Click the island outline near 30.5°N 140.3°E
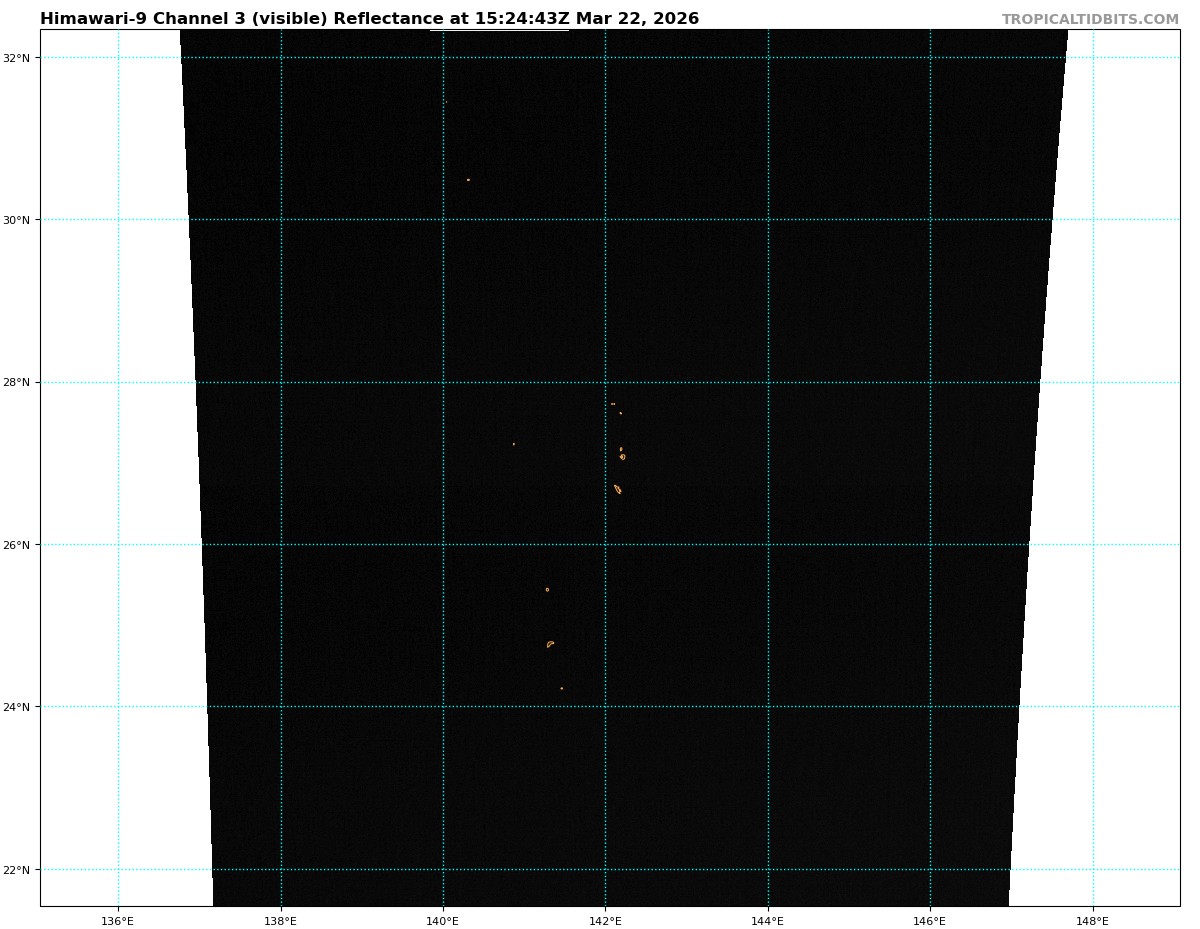Screen dimensions: 1200x929 point(468,180)
